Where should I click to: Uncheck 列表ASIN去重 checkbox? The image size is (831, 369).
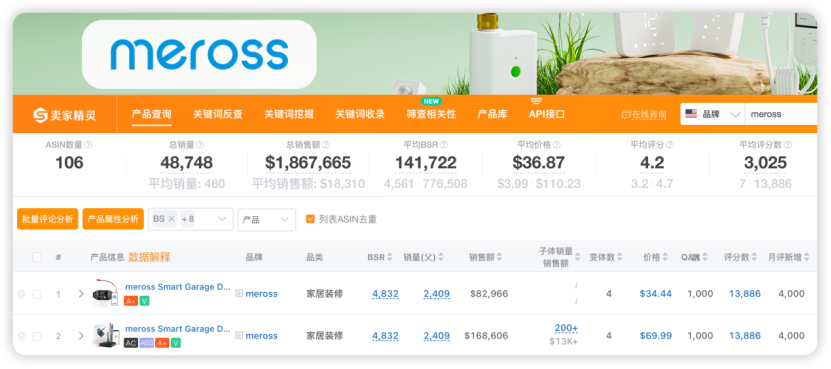[x=310, y=219]
